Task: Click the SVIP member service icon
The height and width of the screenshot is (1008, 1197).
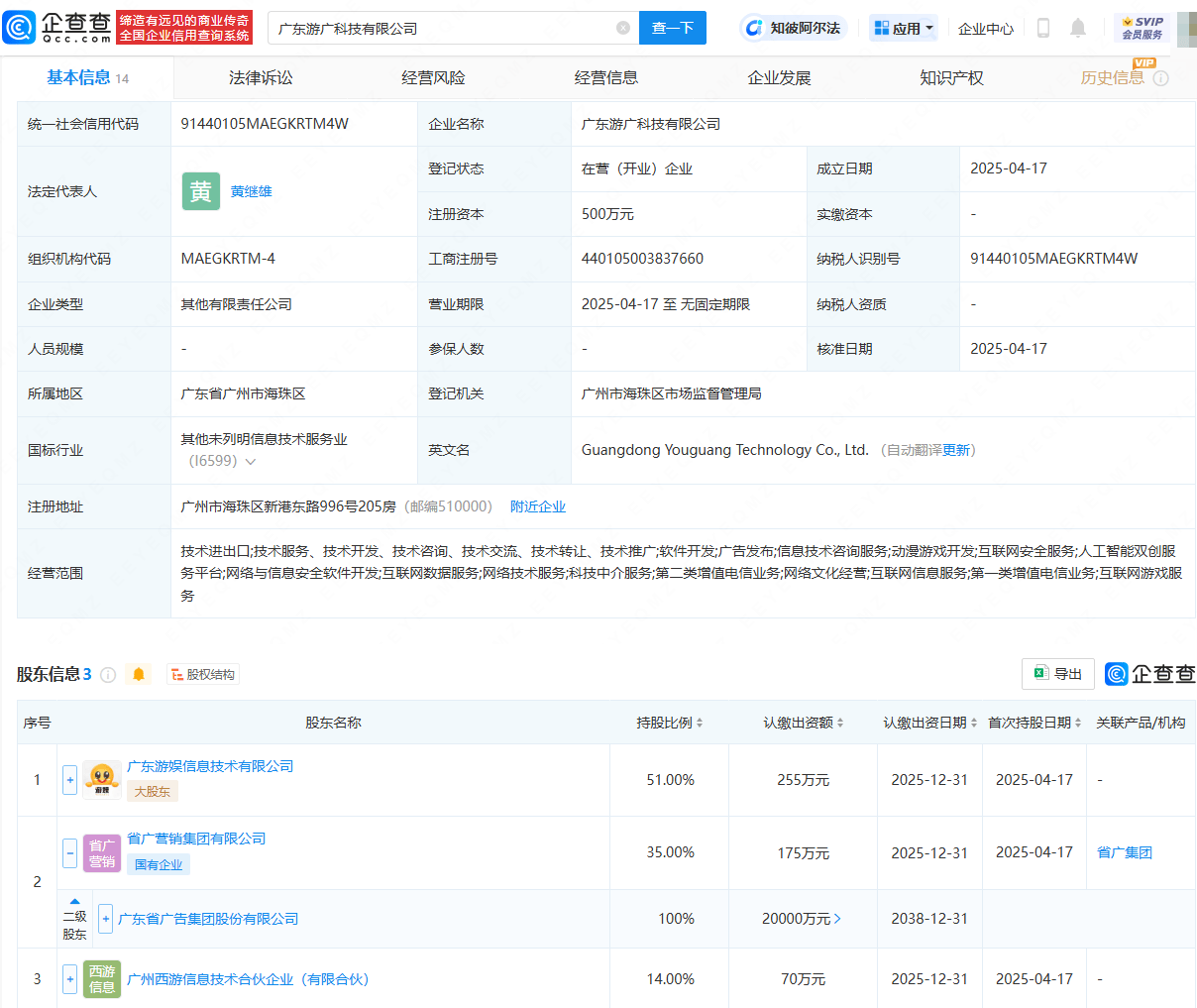Action: pos(1143,28)
